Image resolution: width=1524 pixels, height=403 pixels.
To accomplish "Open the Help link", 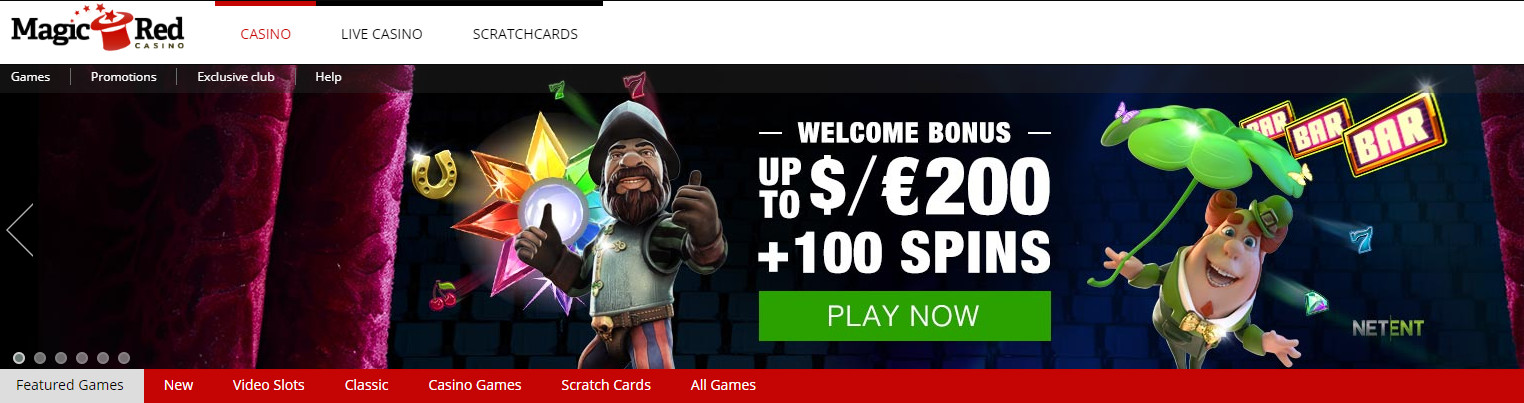I will pos(328,77).
